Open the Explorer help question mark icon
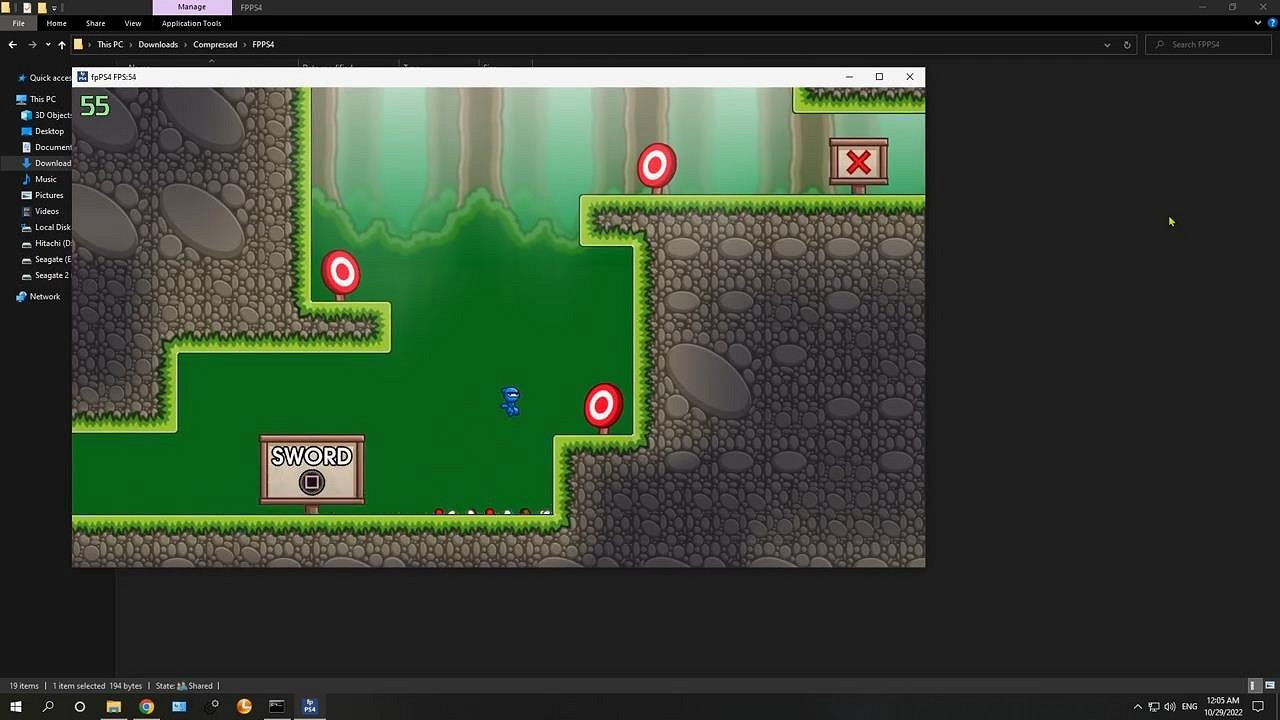 [x=1272, y=23]
